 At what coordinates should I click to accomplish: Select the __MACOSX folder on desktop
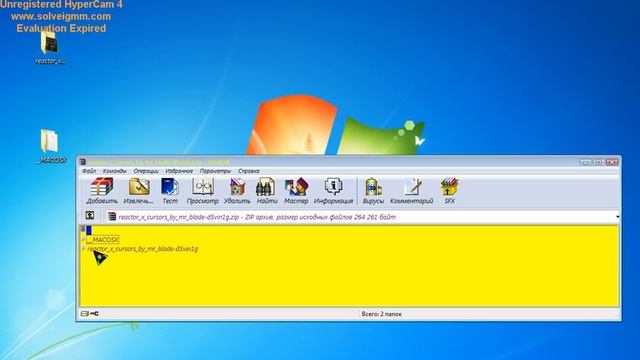tap(49, 141)
